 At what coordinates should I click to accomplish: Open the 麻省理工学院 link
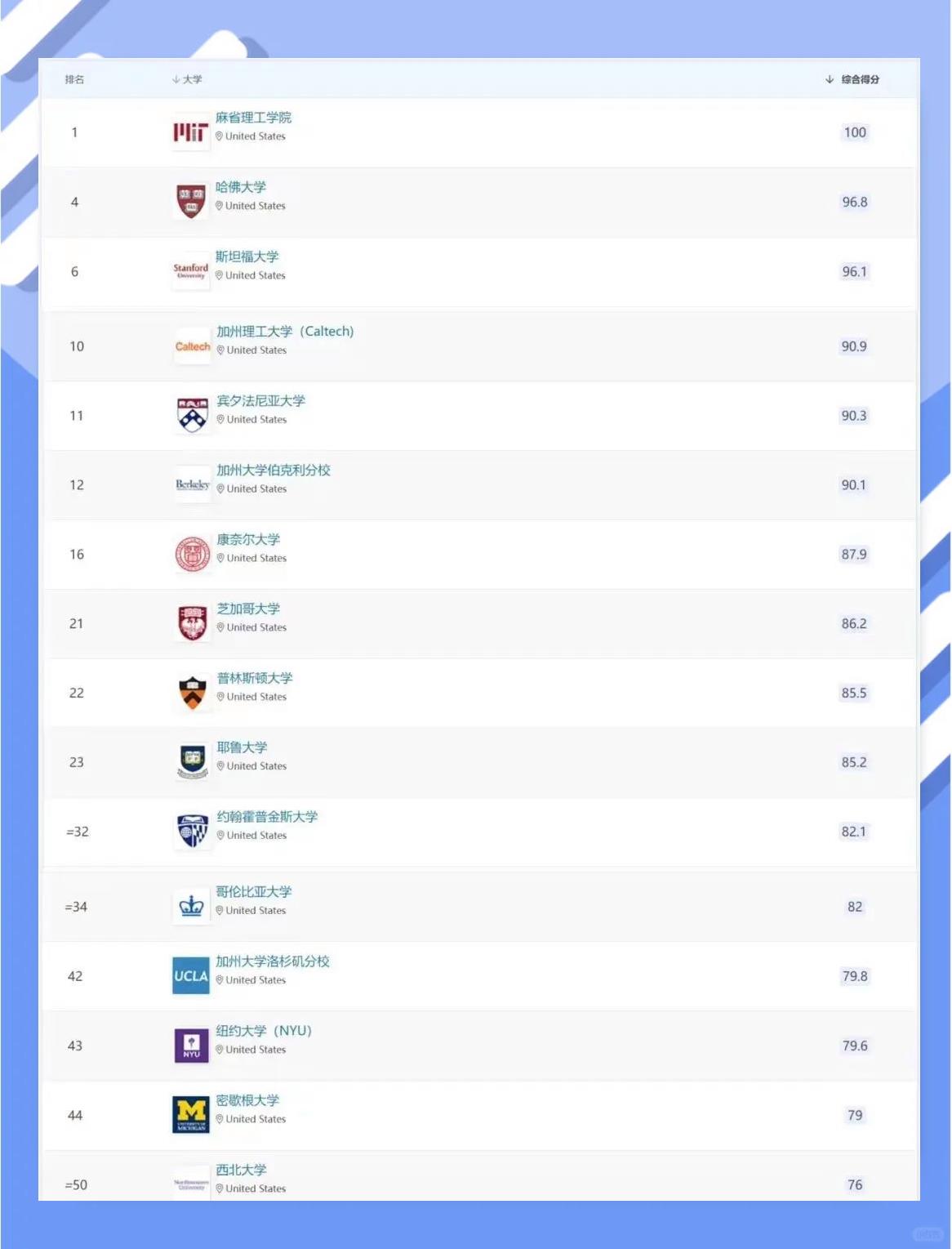point(253,118)
